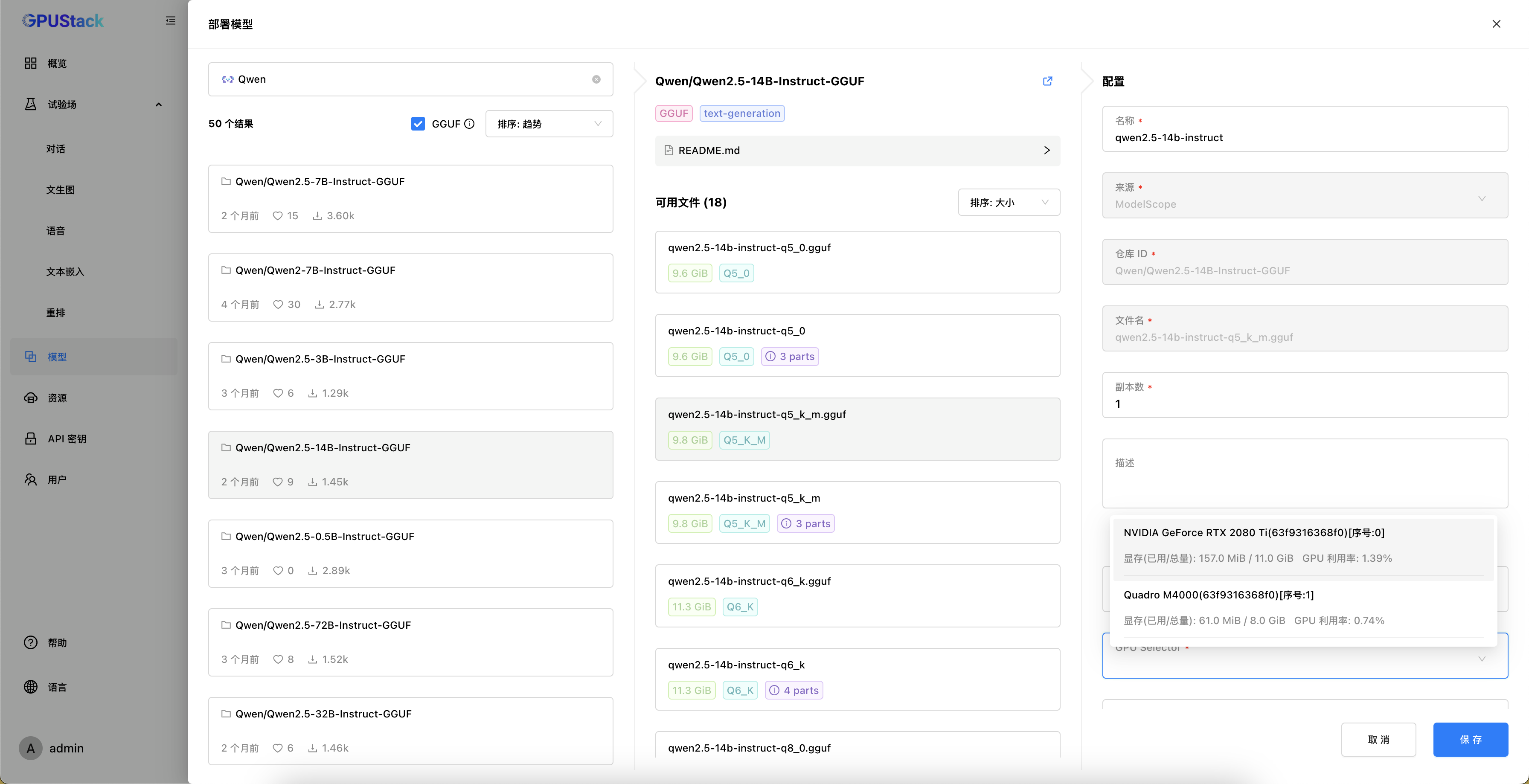Click the 帮助 help icon
Screen dimensions: 1529x784
[31, 643]
